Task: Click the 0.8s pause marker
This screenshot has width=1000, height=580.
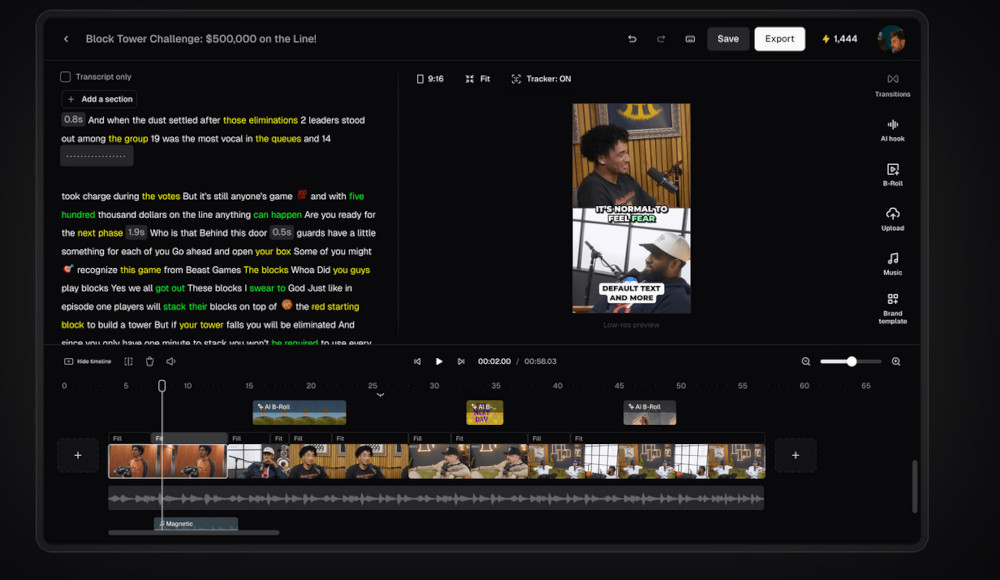Action: click(73, 119)
